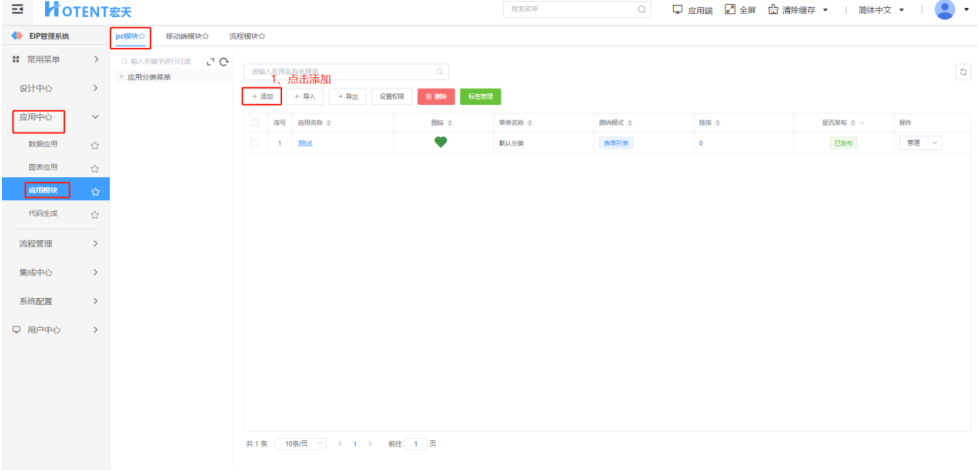
Task: Switch to 流程模块 tab
Action: (247, 36)
